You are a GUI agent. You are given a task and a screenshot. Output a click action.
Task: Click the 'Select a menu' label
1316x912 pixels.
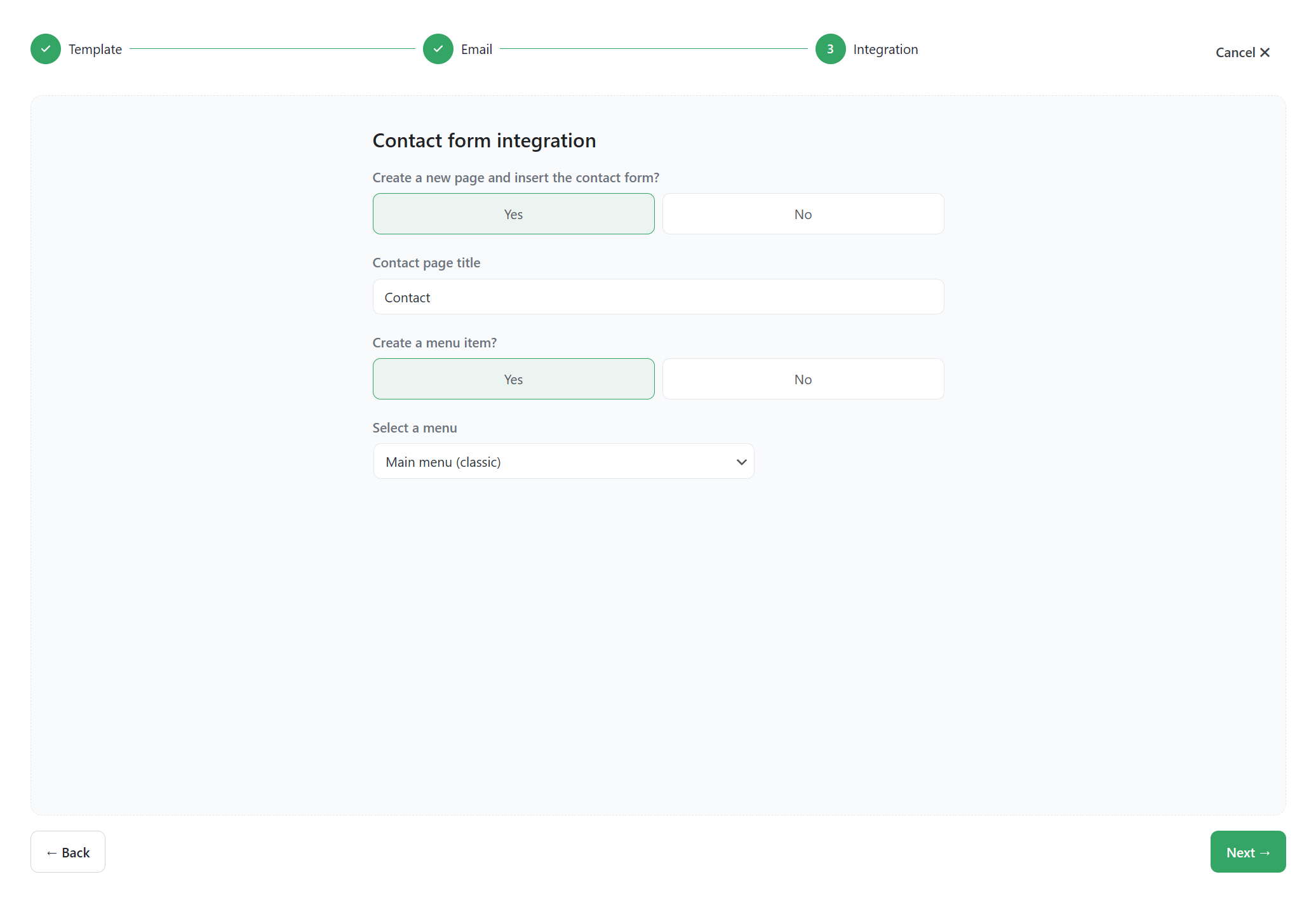pyautogui.click(x=415, y=428)
